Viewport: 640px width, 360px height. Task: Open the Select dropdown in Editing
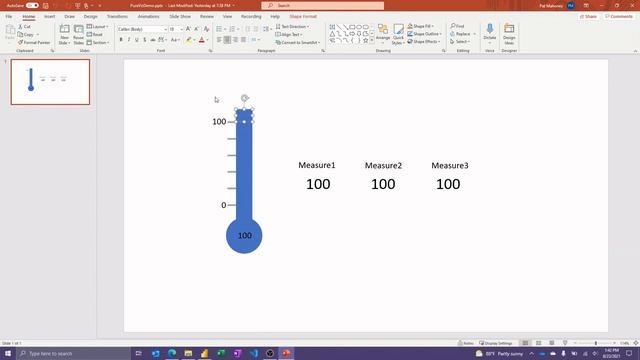(460, 42)
